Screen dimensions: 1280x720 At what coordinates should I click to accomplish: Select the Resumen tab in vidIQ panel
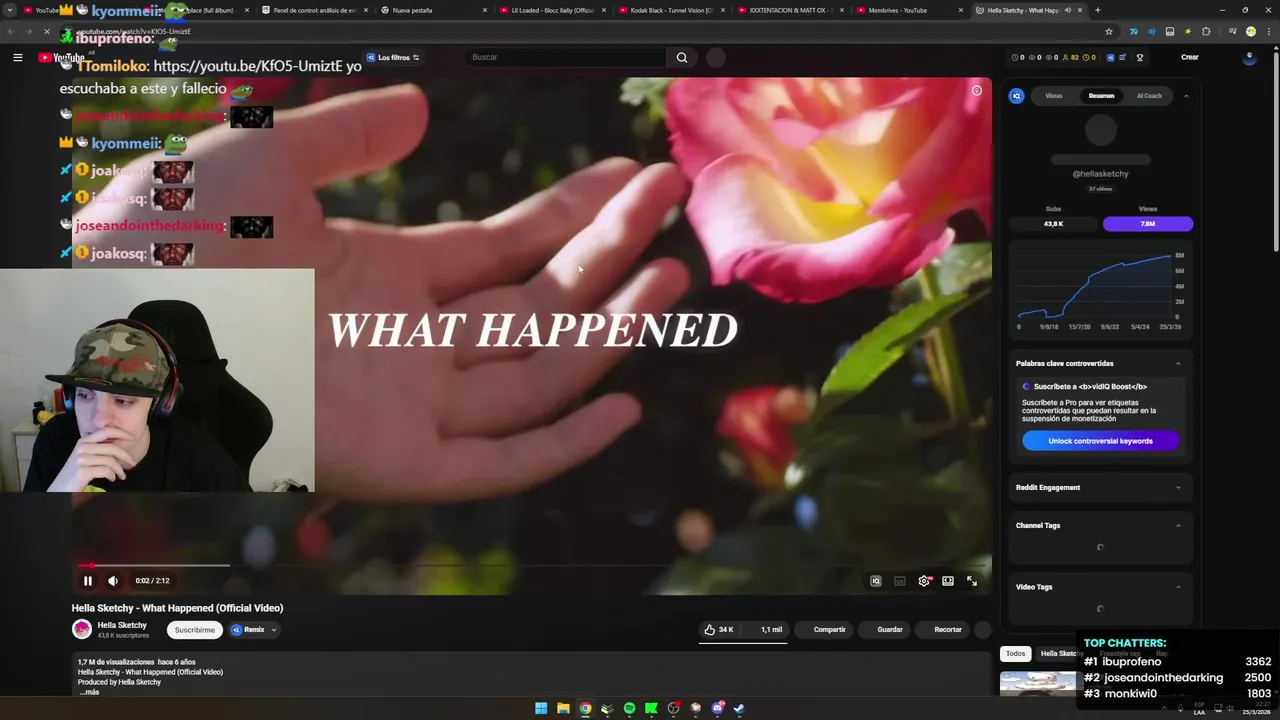coord(1102,96)
